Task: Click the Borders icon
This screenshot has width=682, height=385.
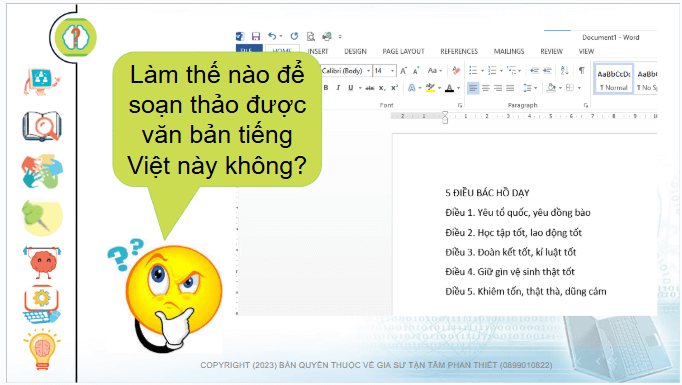Action: pos(569,88)
